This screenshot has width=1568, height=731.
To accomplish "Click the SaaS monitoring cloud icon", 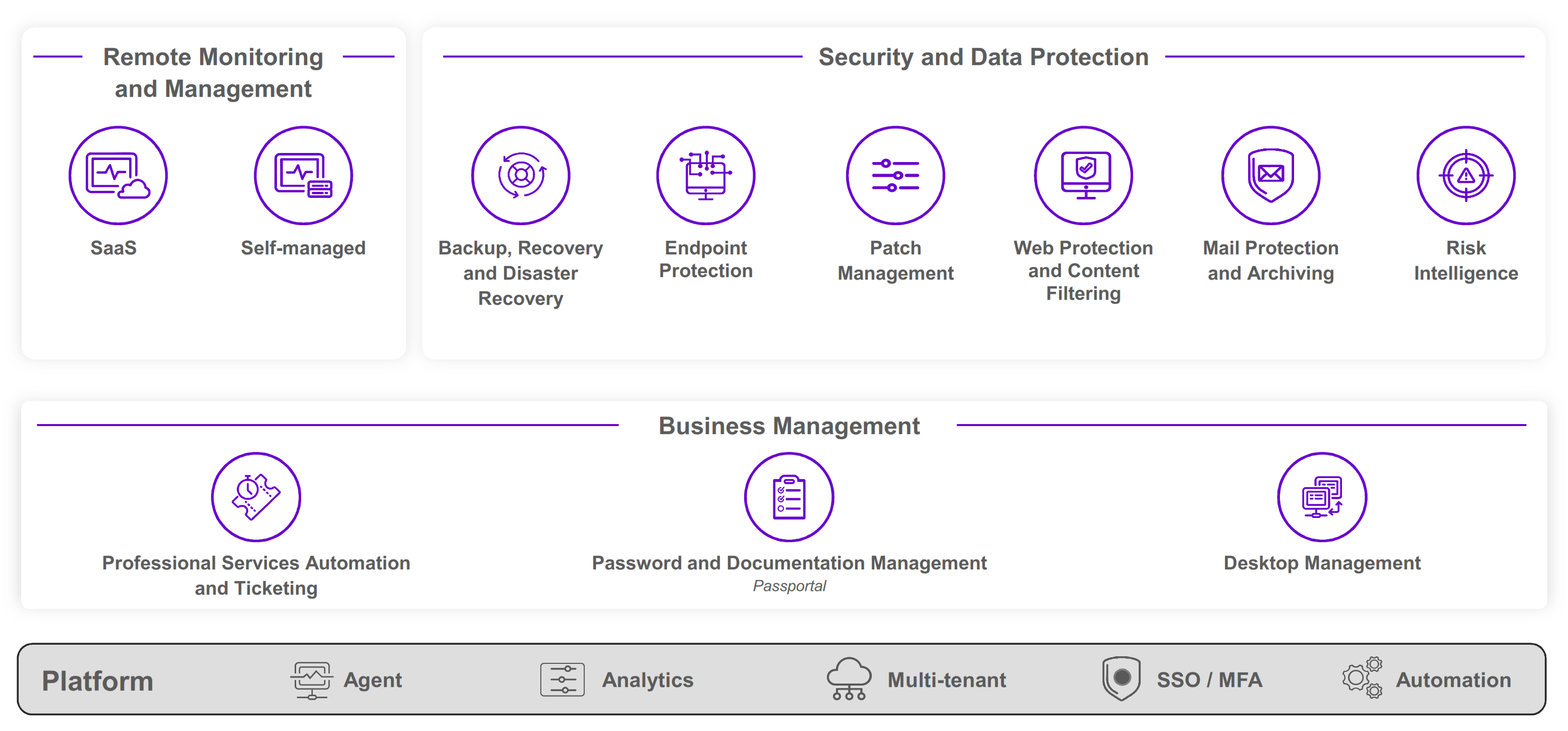I will [x=118, y=176].
